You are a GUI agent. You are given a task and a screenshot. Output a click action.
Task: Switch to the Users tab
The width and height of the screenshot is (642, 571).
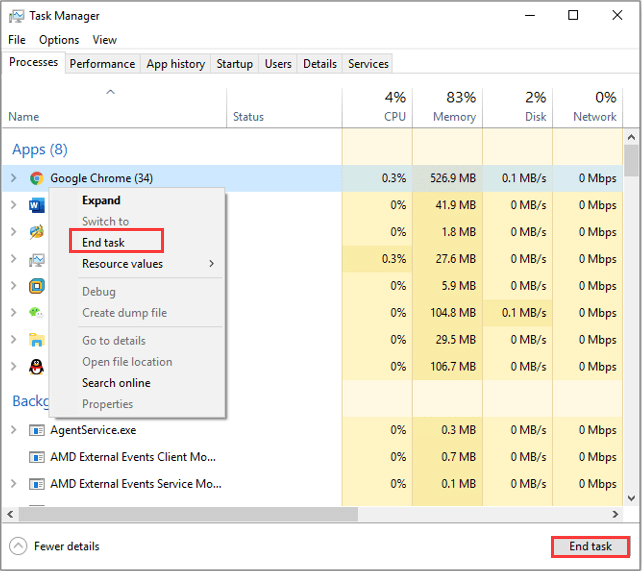tap(278, 64)
